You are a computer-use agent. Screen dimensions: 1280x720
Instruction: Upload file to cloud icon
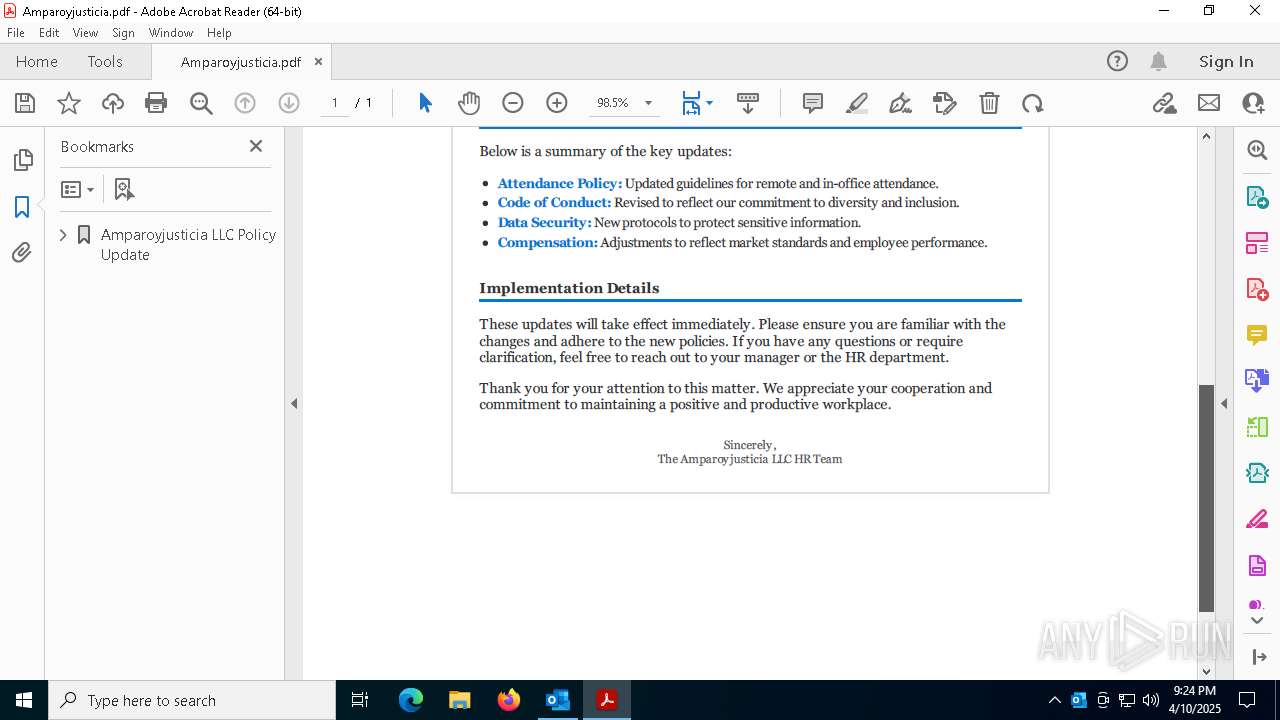point(113,103)
